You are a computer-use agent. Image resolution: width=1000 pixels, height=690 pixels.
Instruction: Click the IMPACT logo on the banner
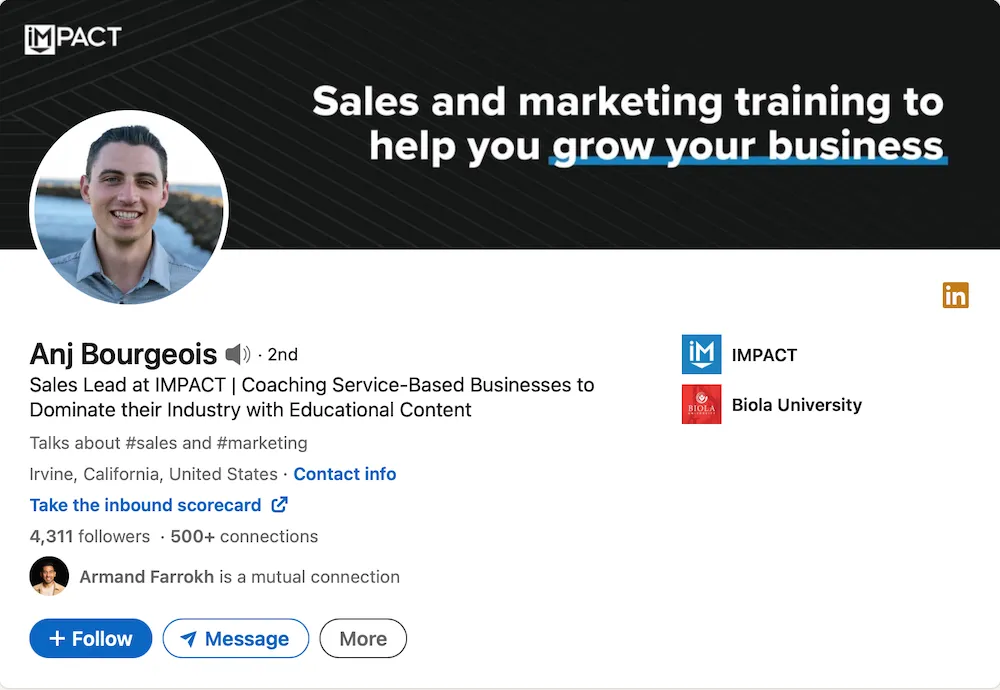[x=71, y=37]
